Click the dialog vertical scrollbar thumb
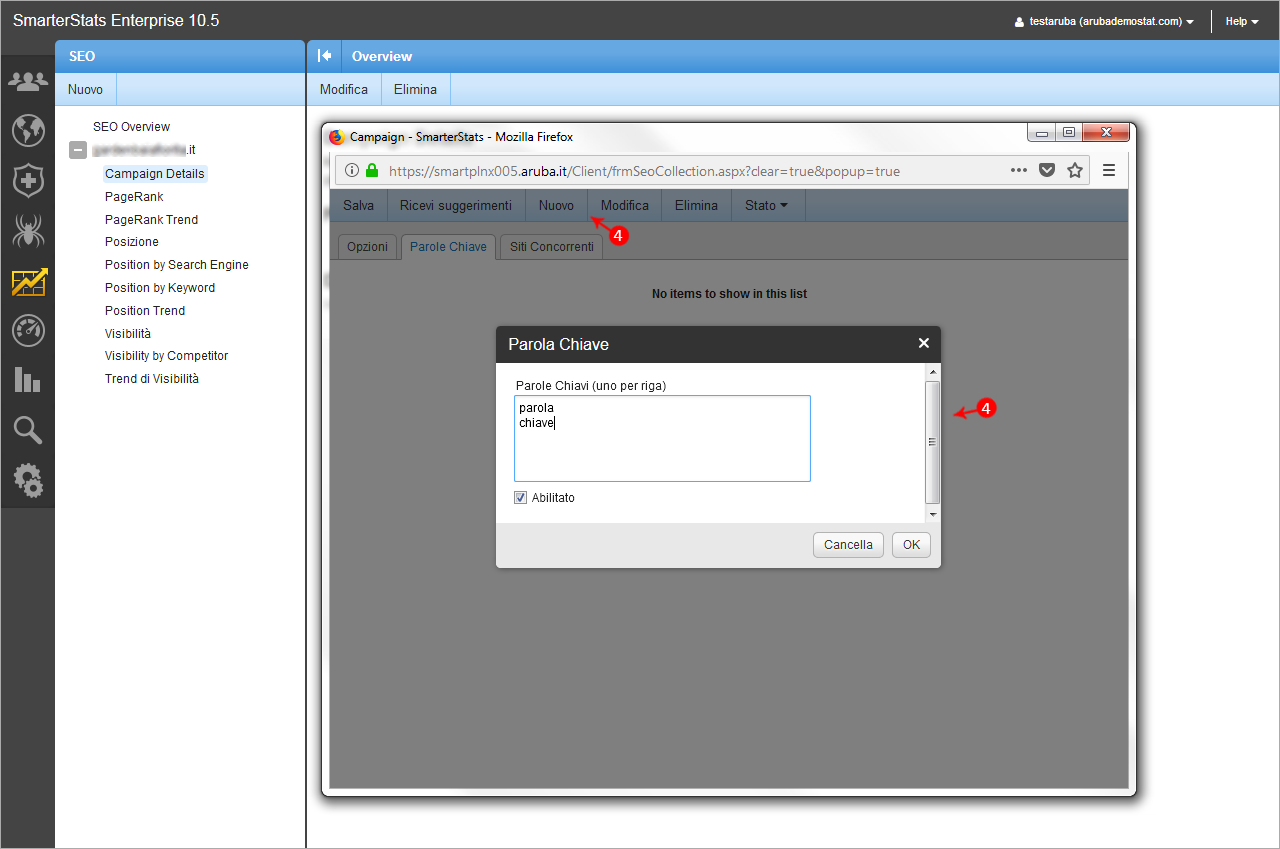Image resolution: width=1280 pixels, height=849 pixels. [932, 442]
